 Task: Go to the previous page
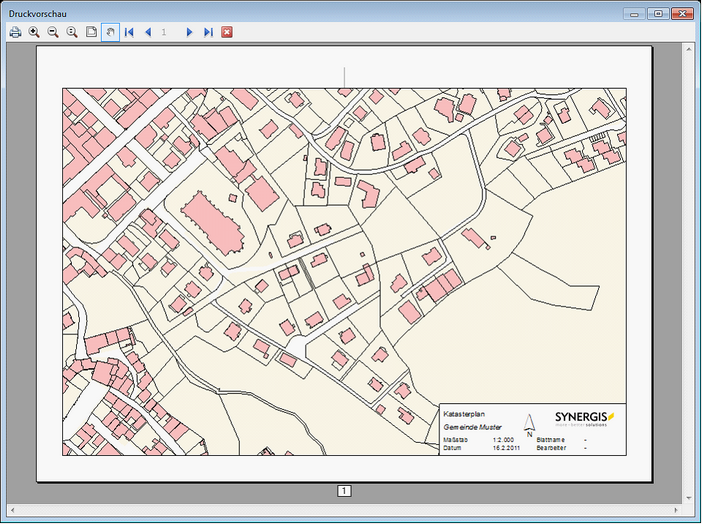point(148,32)
